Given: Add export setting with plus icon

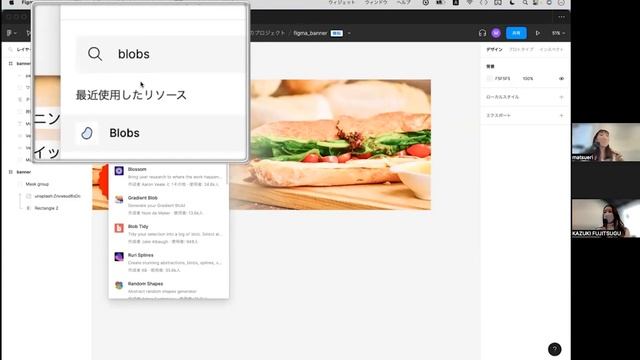Looking at the screenshot, I should point(561,116).
